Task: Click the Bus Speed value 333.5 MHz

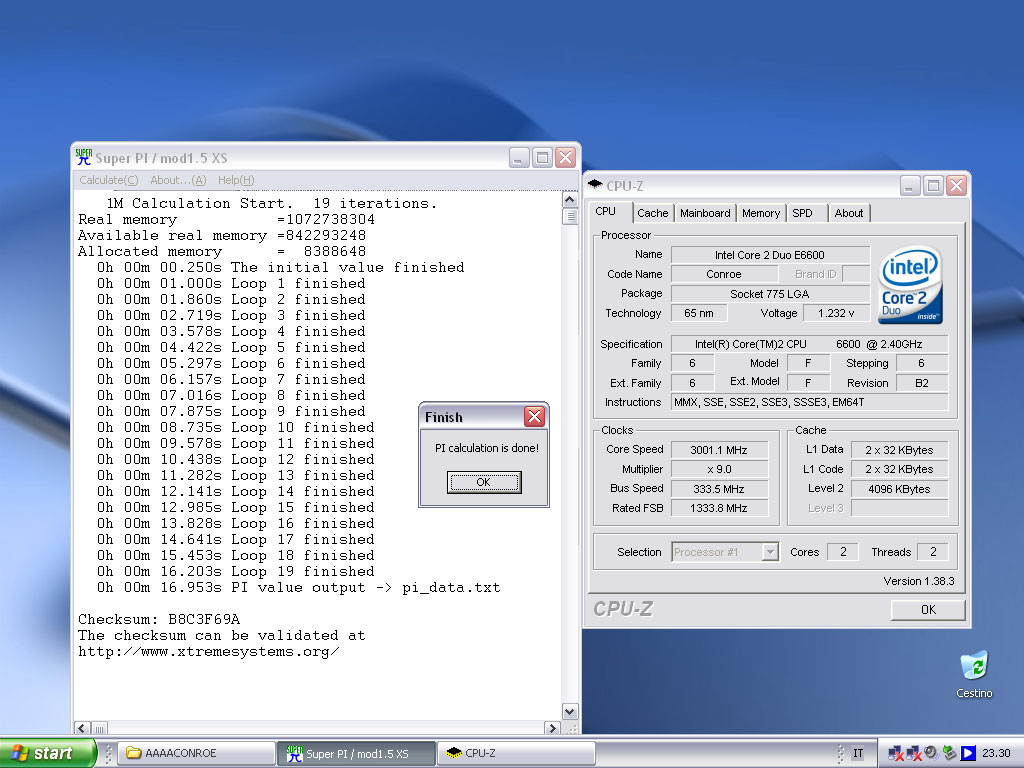Action: (719, 488)
